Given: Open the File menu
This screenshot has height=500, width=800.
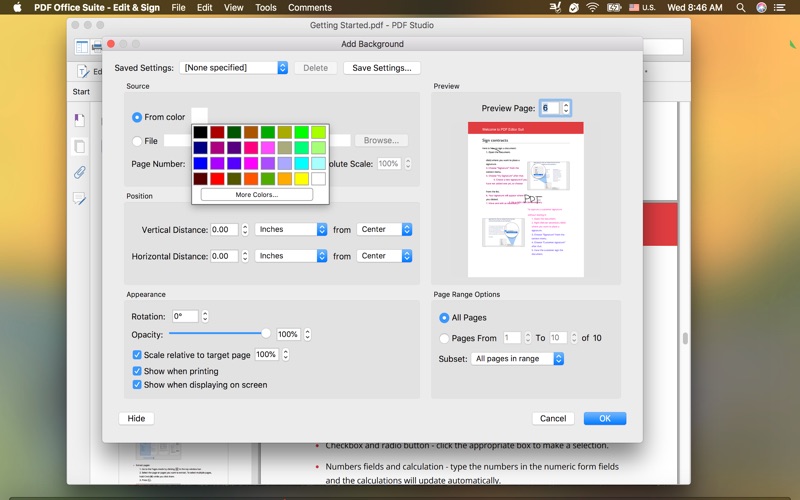Looking at the screenshot, I should (178, 8).
